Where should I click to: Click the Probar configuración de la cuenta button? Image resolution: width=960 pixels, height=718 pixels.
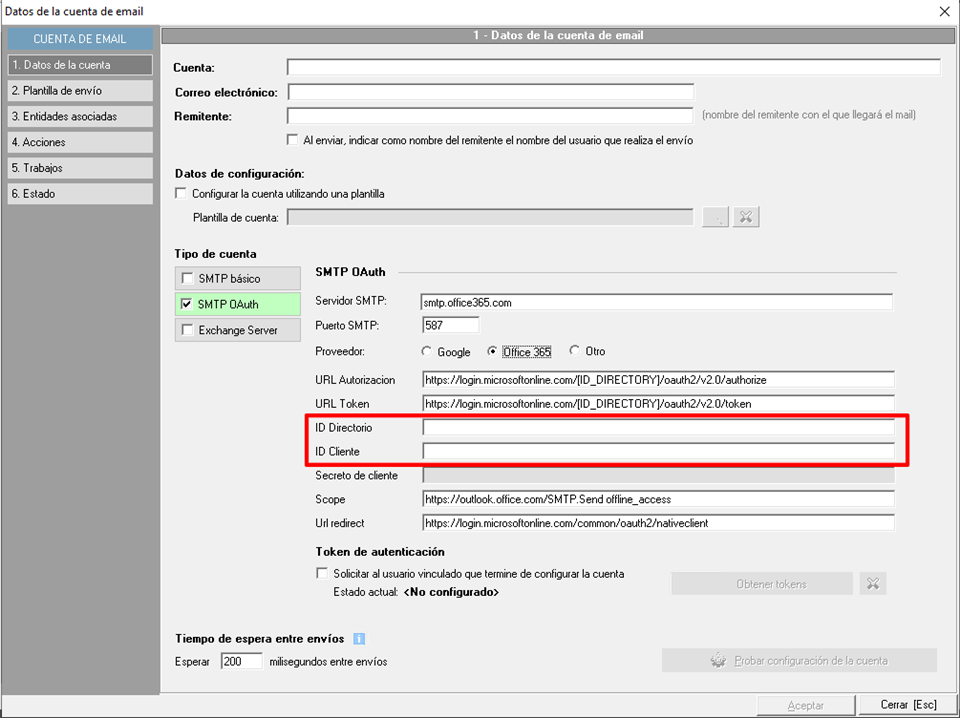pos(799,660)
